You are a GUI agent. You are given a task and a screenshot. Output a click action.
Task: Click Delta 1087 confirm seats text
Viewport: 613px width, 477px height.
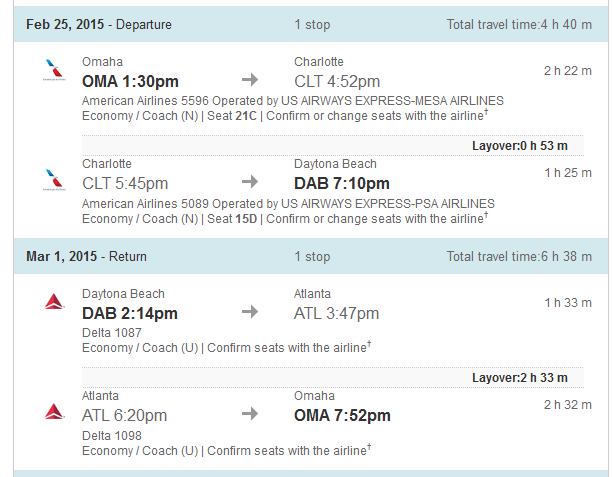(x=289, y=348)
